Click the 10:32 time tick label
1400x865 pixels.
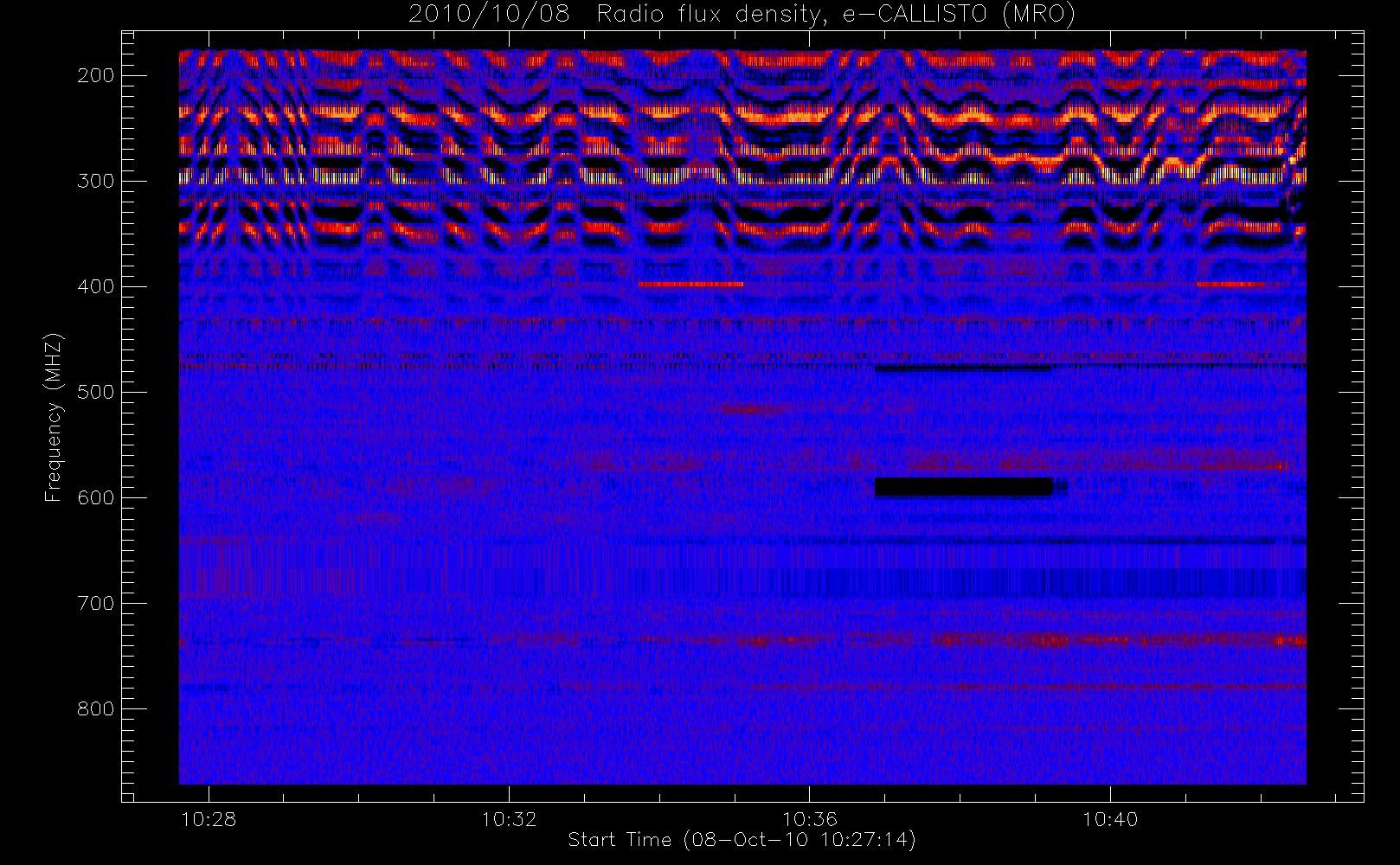tap(509, 819)
